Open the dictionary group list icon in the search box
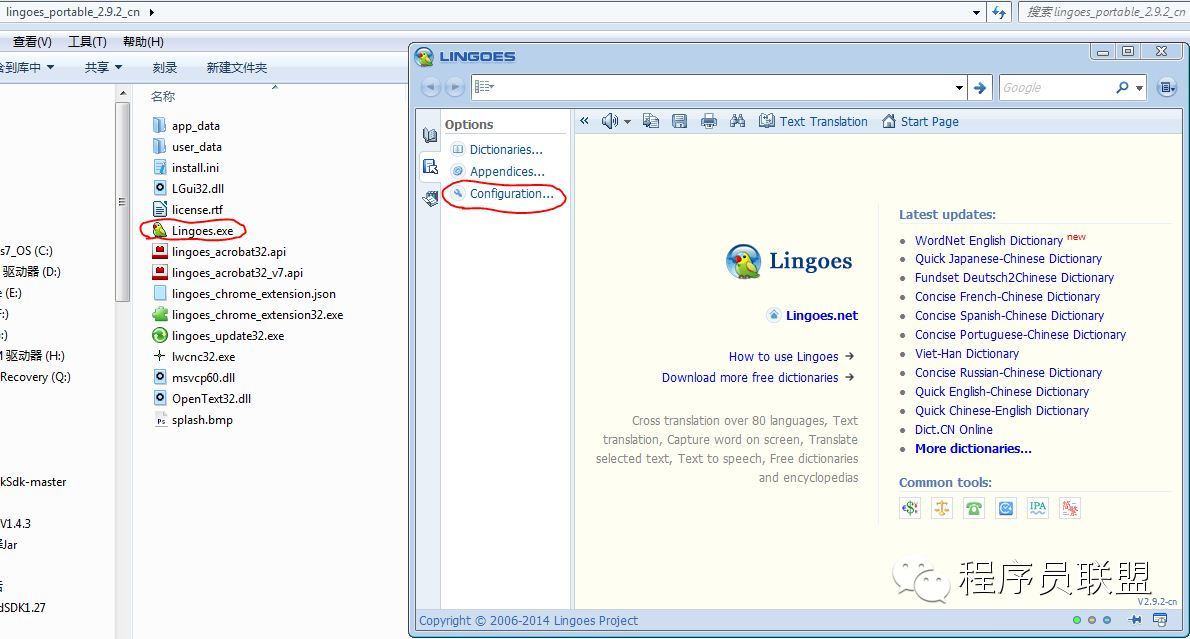This screenshot has width=1190, height=639. pyautogui.click(x=483, y=87)
